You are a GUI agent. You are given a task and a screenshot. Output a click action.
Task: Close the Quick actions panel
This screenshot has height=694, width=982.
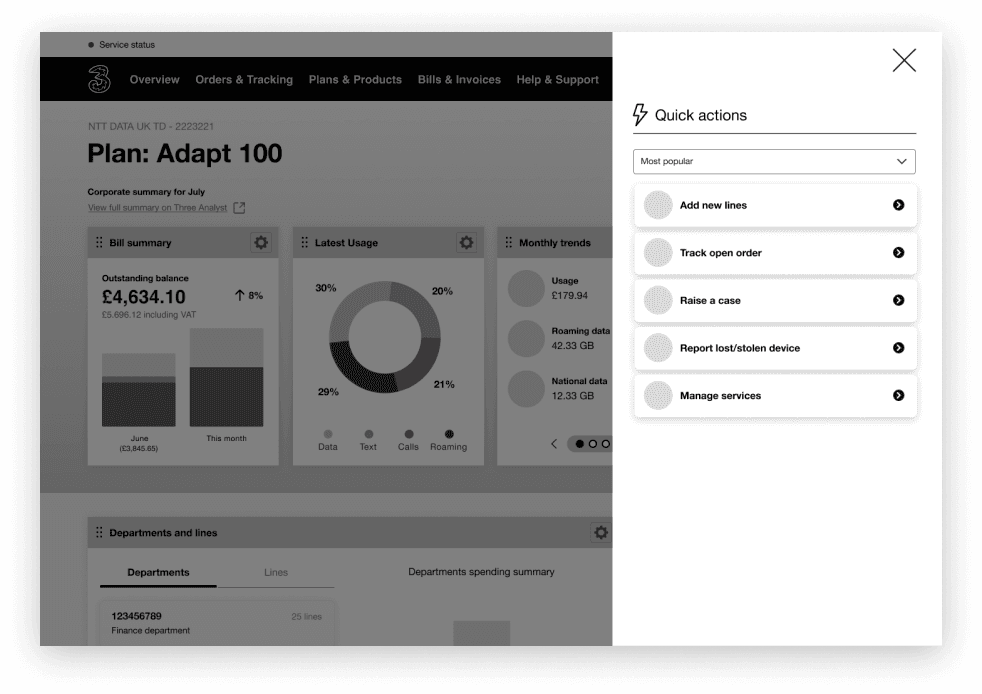[x=904, y=60]
